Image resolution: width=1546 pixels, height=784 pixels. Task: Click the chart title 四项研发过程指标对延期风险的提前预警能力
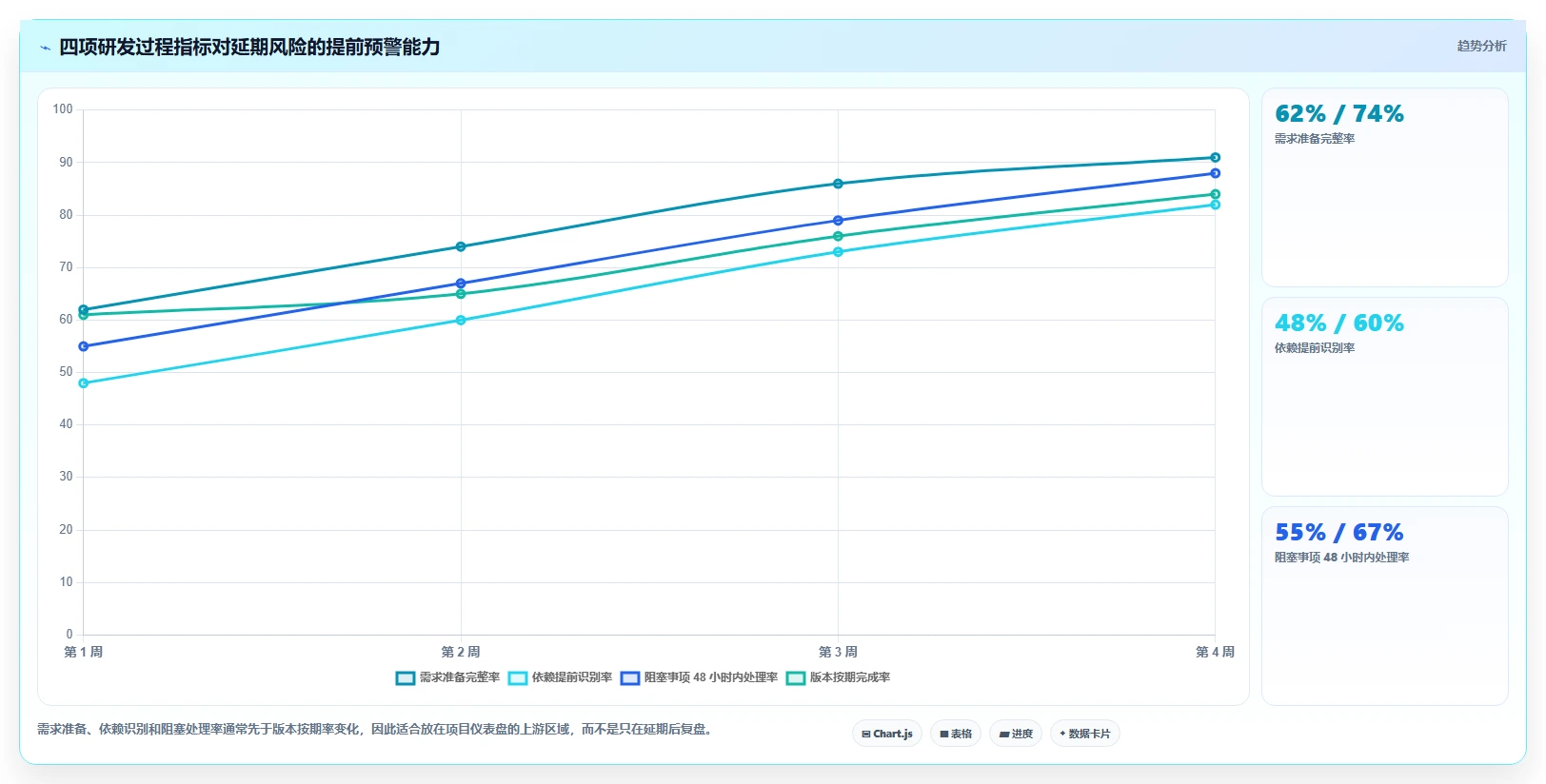pyautogui.click(x=249, y=47)
